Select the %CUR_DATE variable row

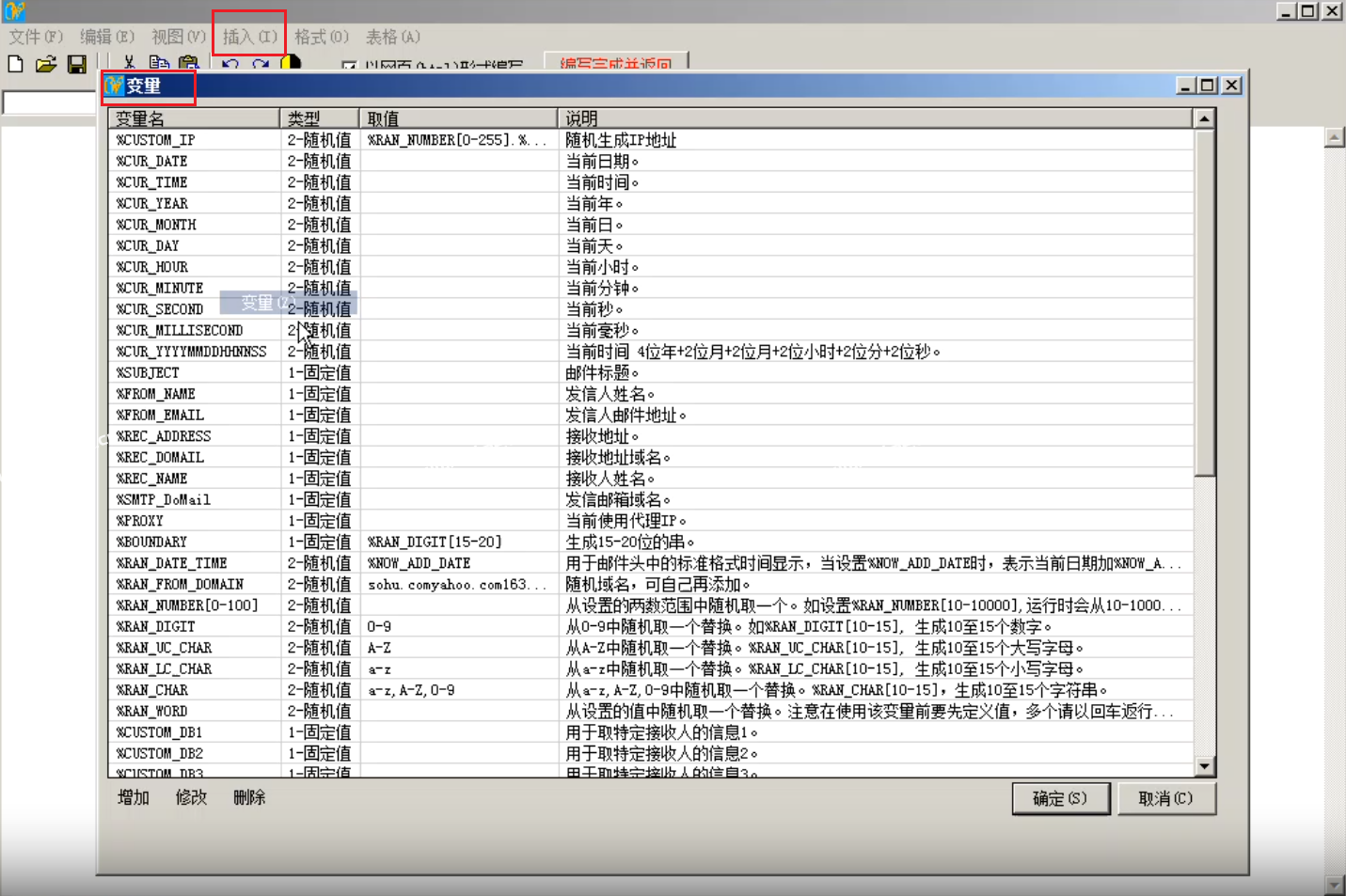(651, 162)
